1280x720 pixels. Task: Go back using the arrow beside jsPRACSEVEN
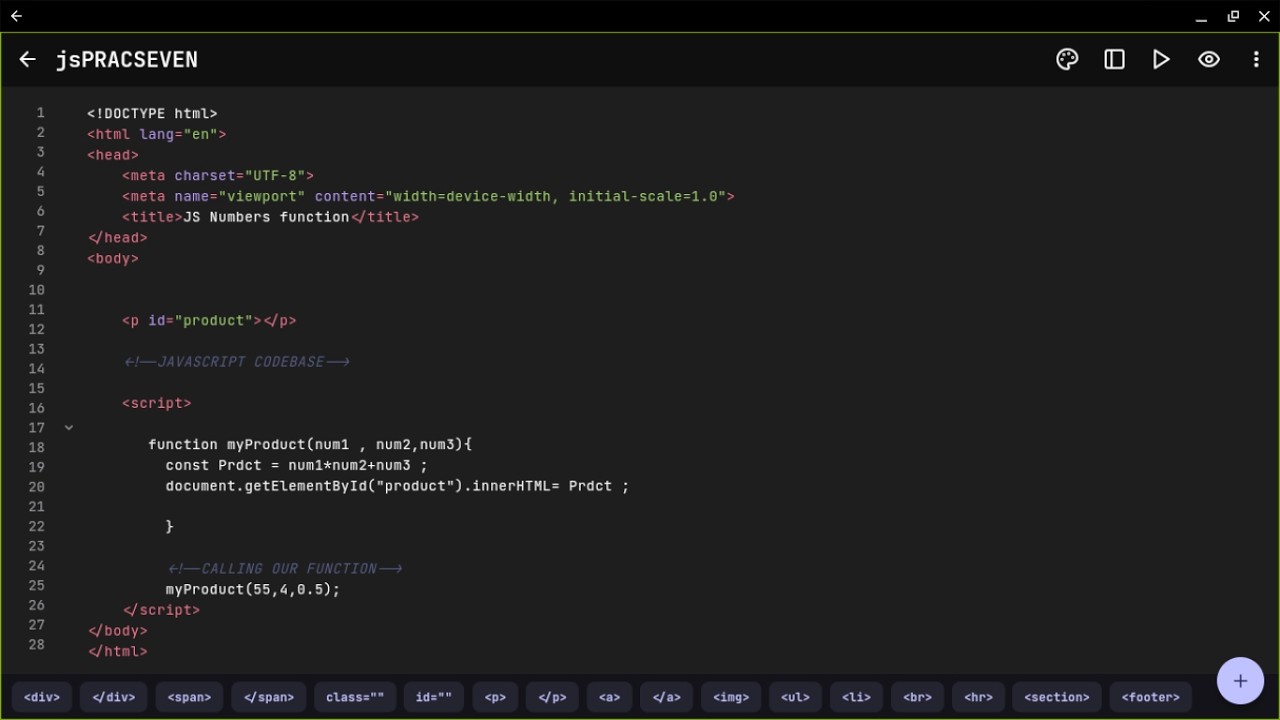click(x=27, y=59)
